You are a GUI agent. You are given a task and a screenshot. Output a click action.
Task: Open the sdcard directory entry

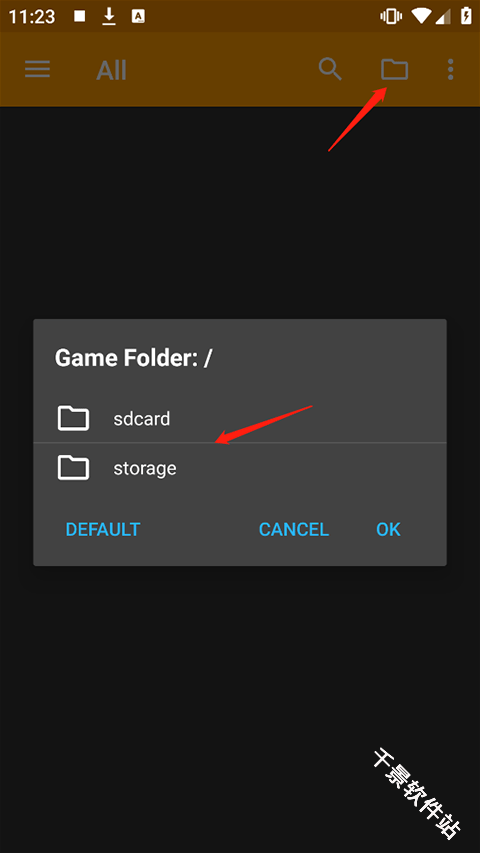pos(240,418)
